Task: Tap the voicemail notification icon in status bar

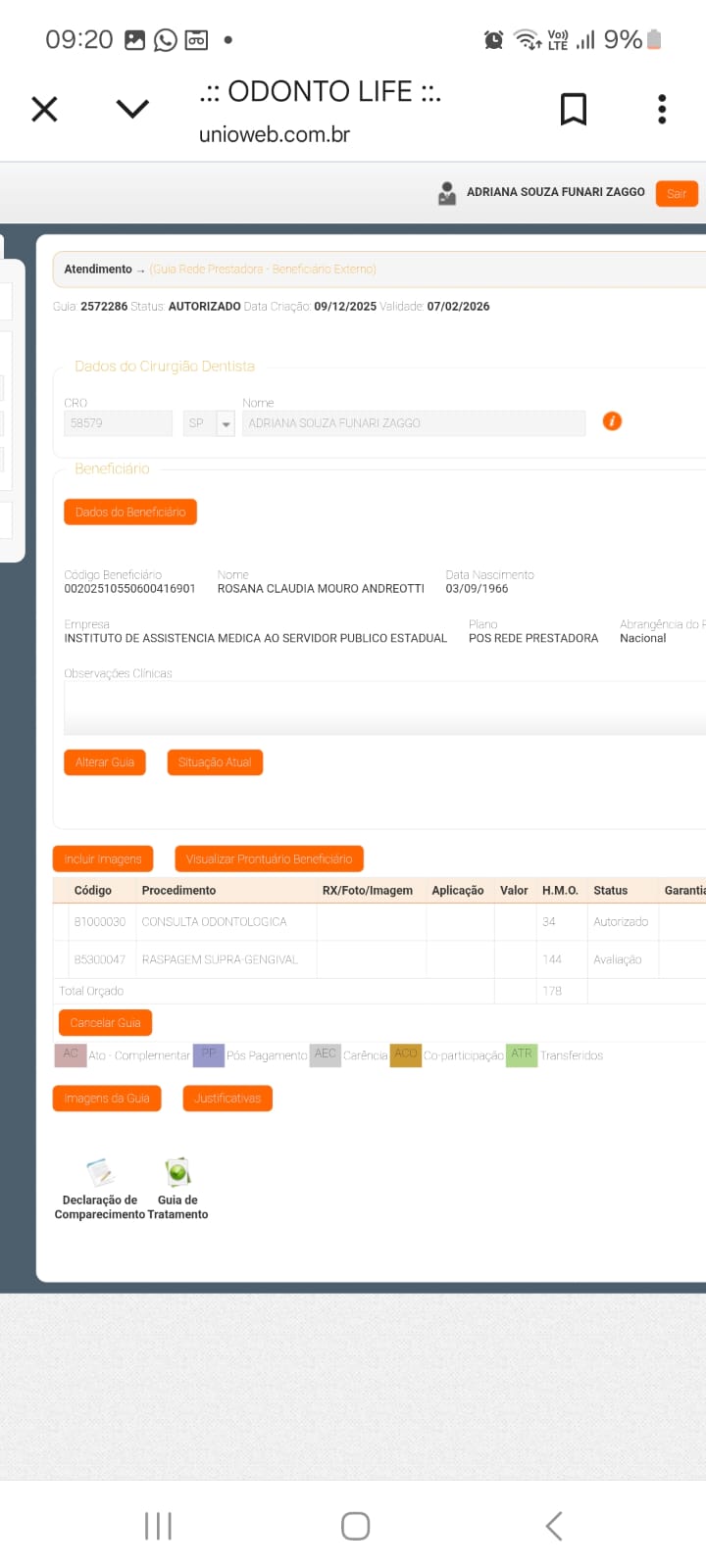Action: [x=197, y=40]
